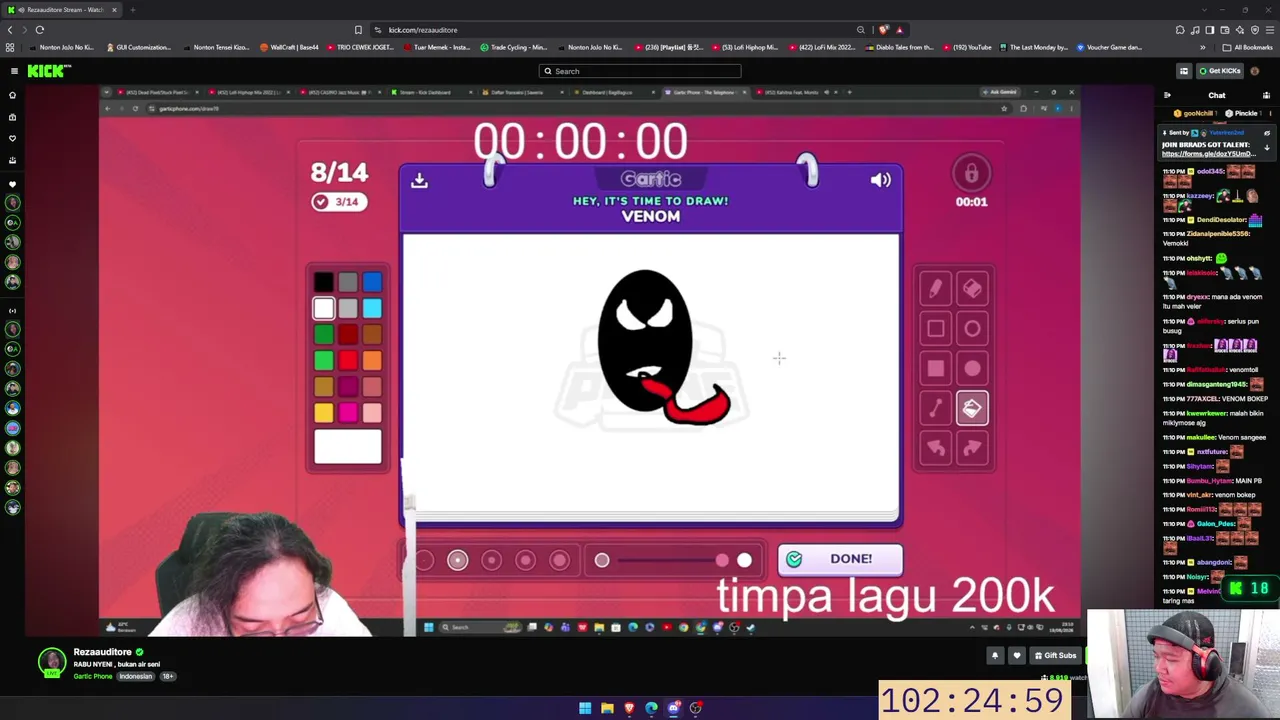
Task: Collapse the chat panel arrow
Action: coord(1167,96)
